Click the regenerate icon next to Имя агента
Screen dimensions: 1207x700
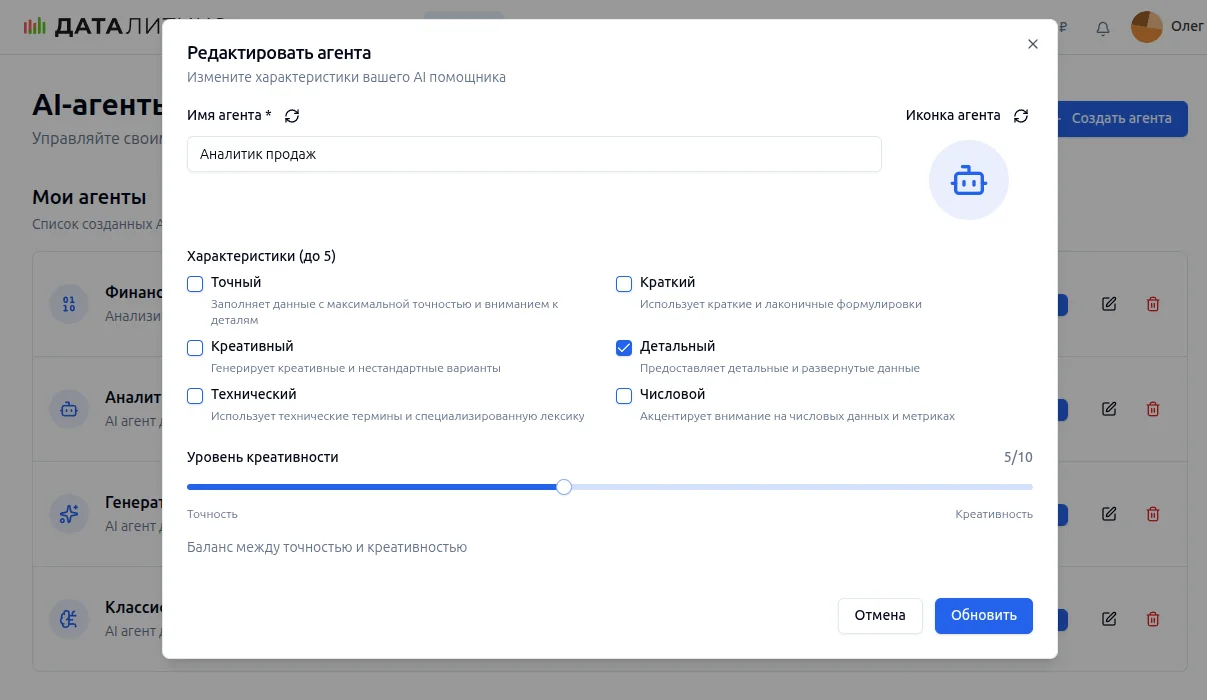[292, 116]
